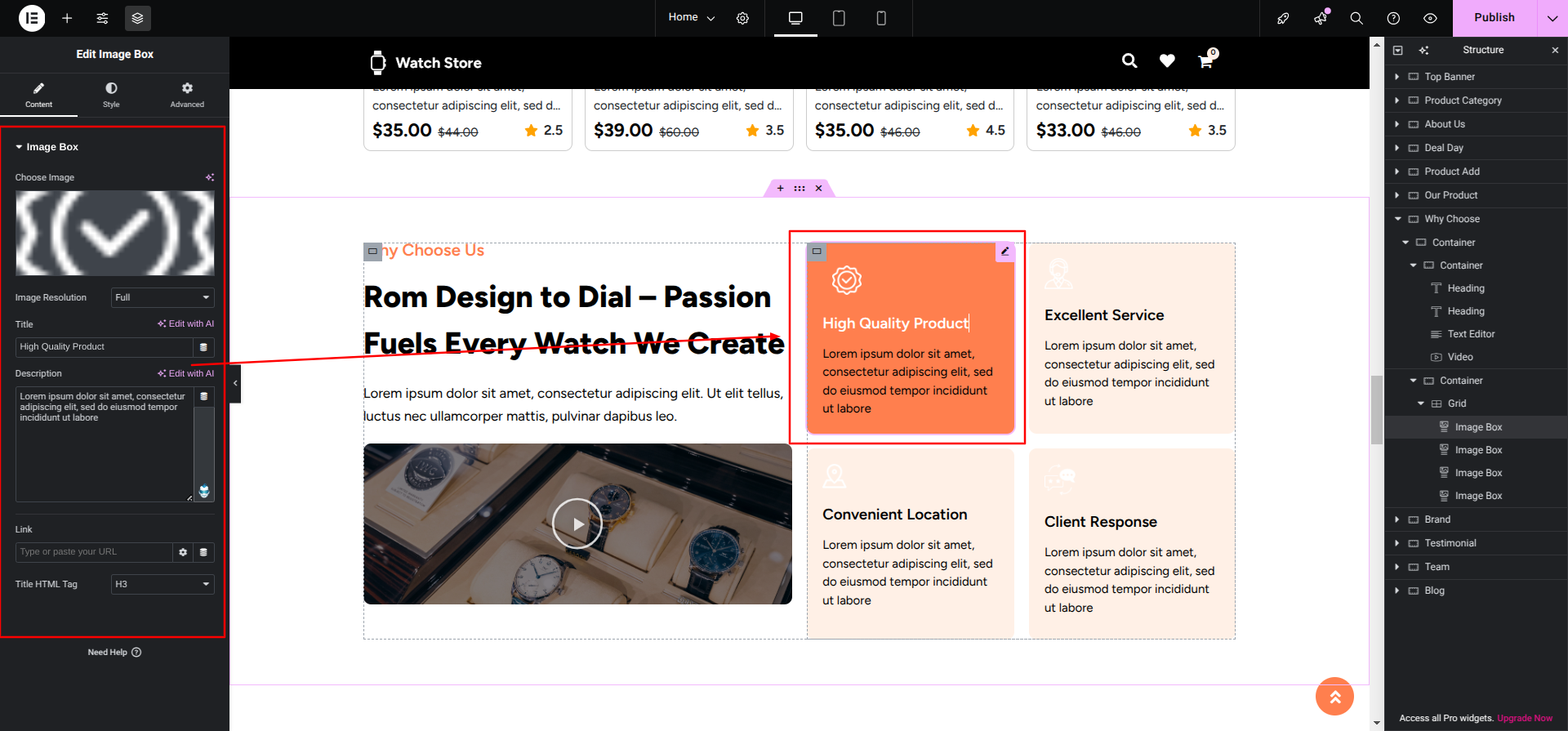Click the Need Help link
This screenshot has height=731, width=1568.
pyautogui.click(x=114, y=653)
